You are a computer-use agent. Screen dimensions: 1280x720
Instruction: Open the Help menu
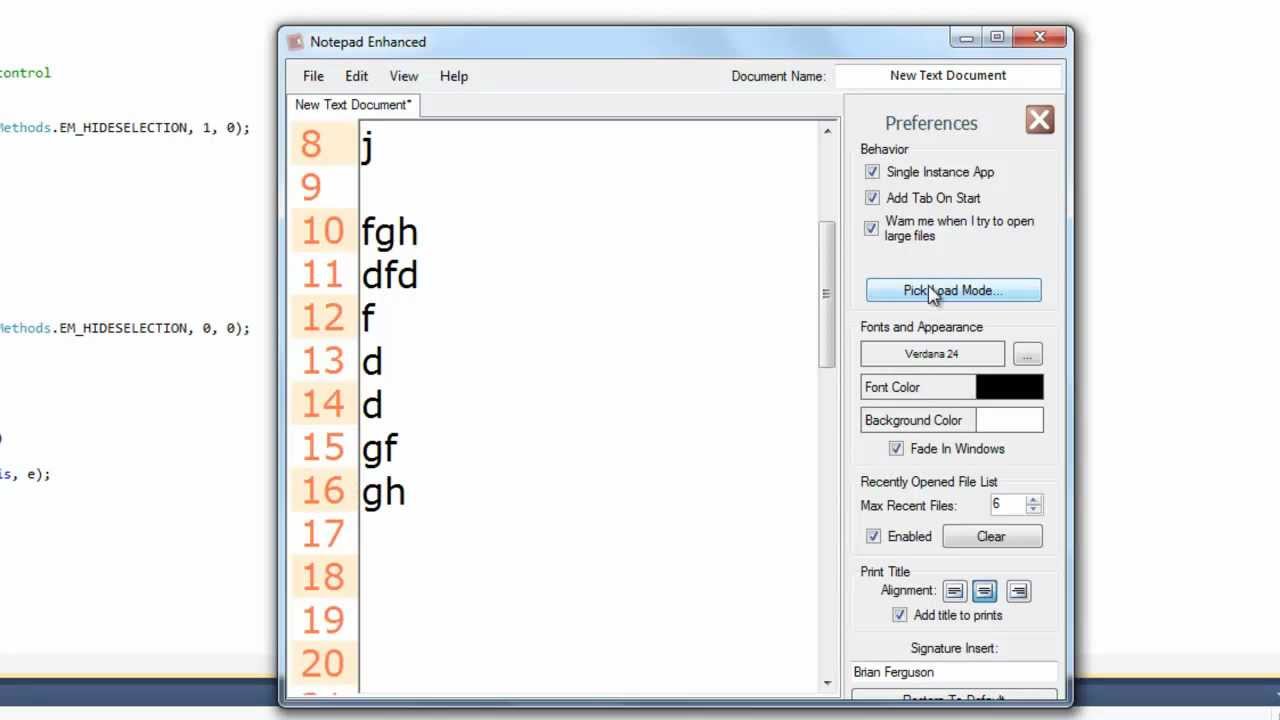click(x=454, y=76)
